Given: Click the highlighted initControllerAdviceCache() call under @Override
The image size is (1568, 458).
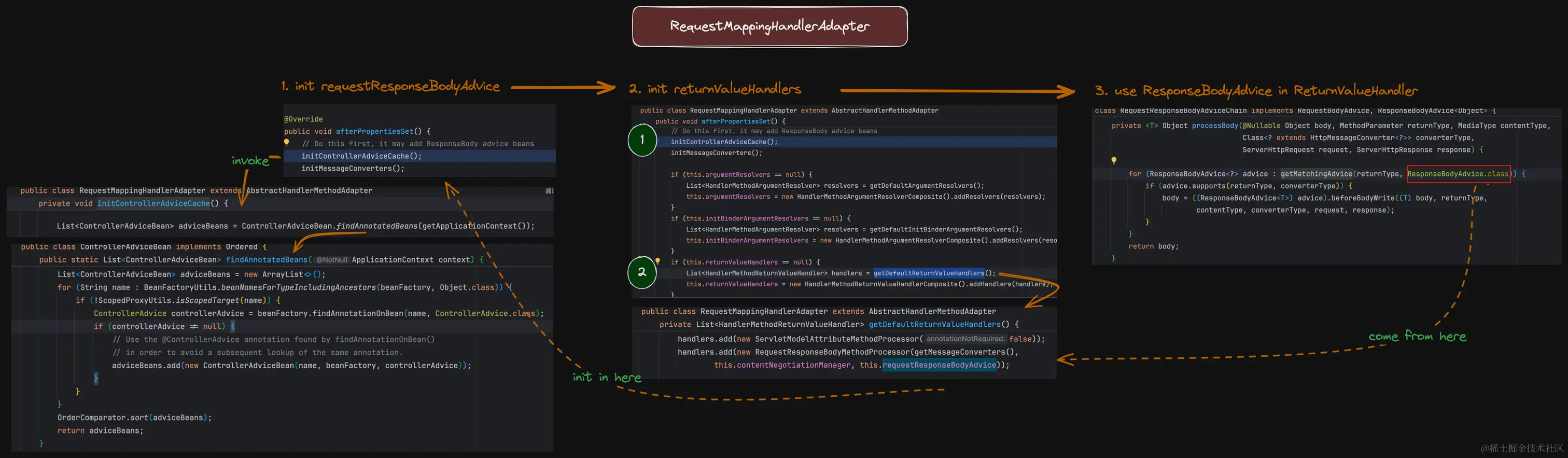Looking at the screenshot, I should click(x=361, y=156).
